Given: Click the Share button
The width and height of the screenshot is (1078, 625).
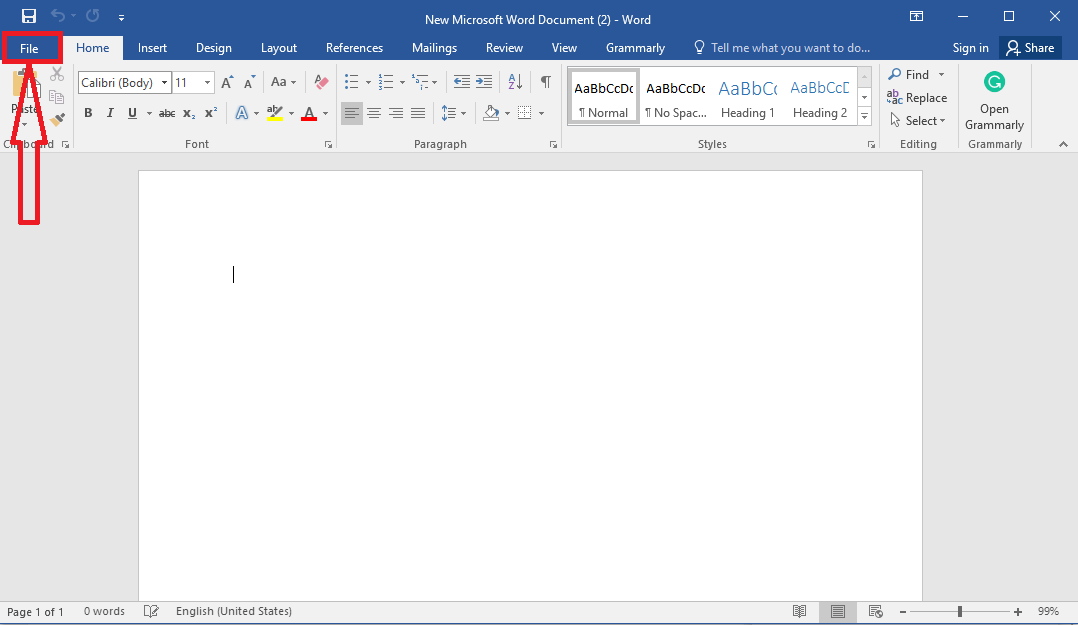Looking at the screenshot, I should point(1030,47).
